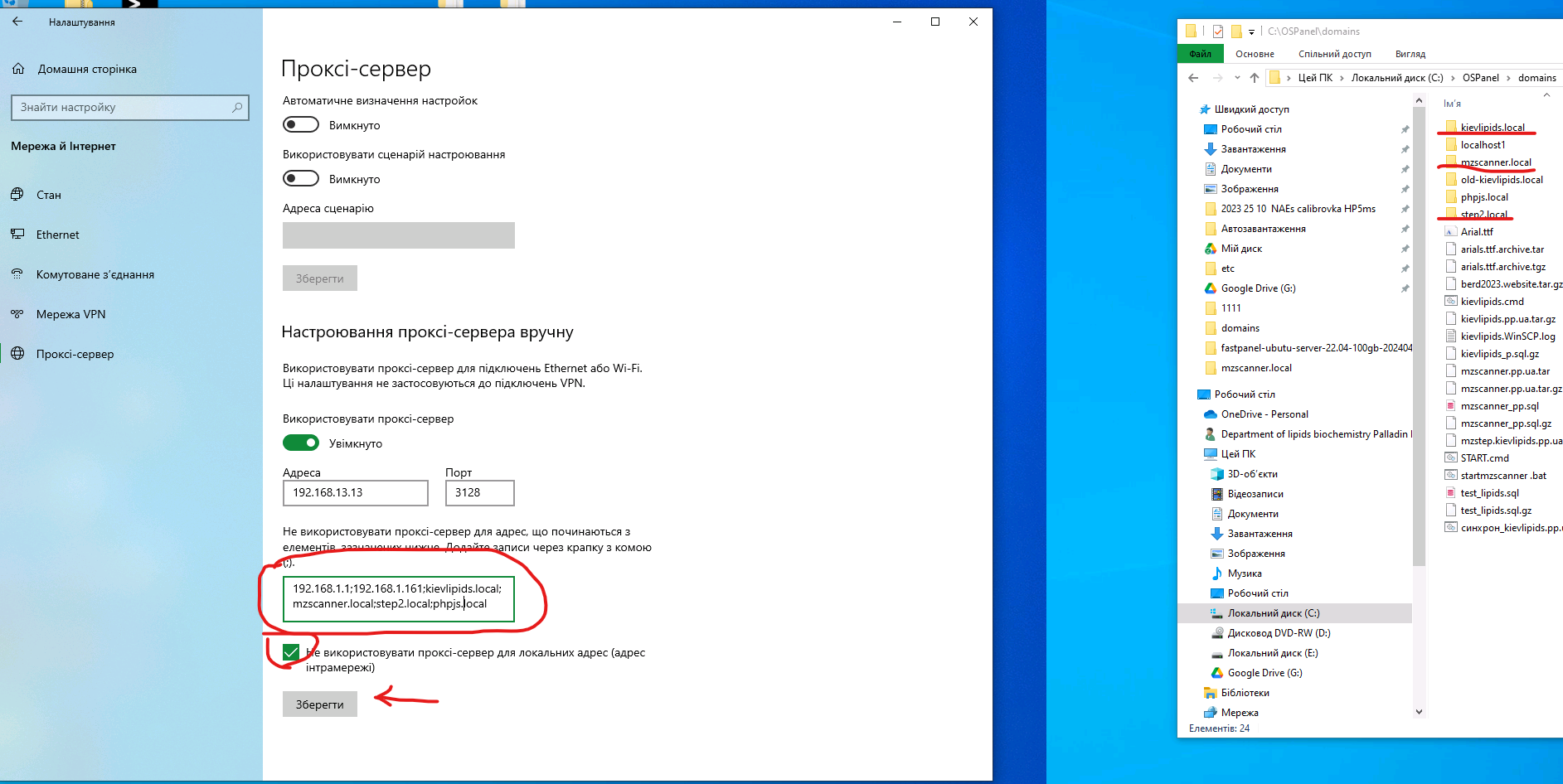Screen dimensions: 1563x784
Task: Toggle automatic settings detection switch
Action: pyautogui.click(x=301, y=125)
